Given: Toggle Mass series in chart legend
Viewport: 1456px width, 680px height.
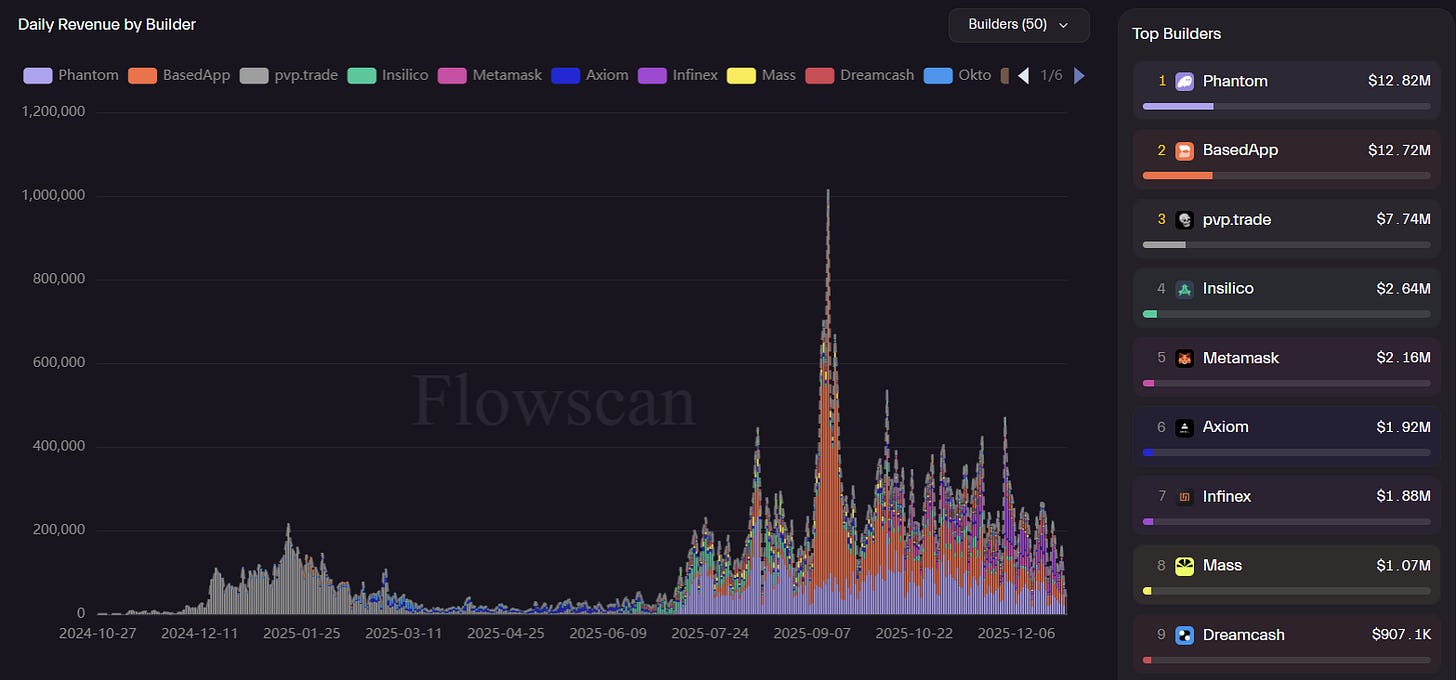Looking at the screenshot, I should [762, 75].
